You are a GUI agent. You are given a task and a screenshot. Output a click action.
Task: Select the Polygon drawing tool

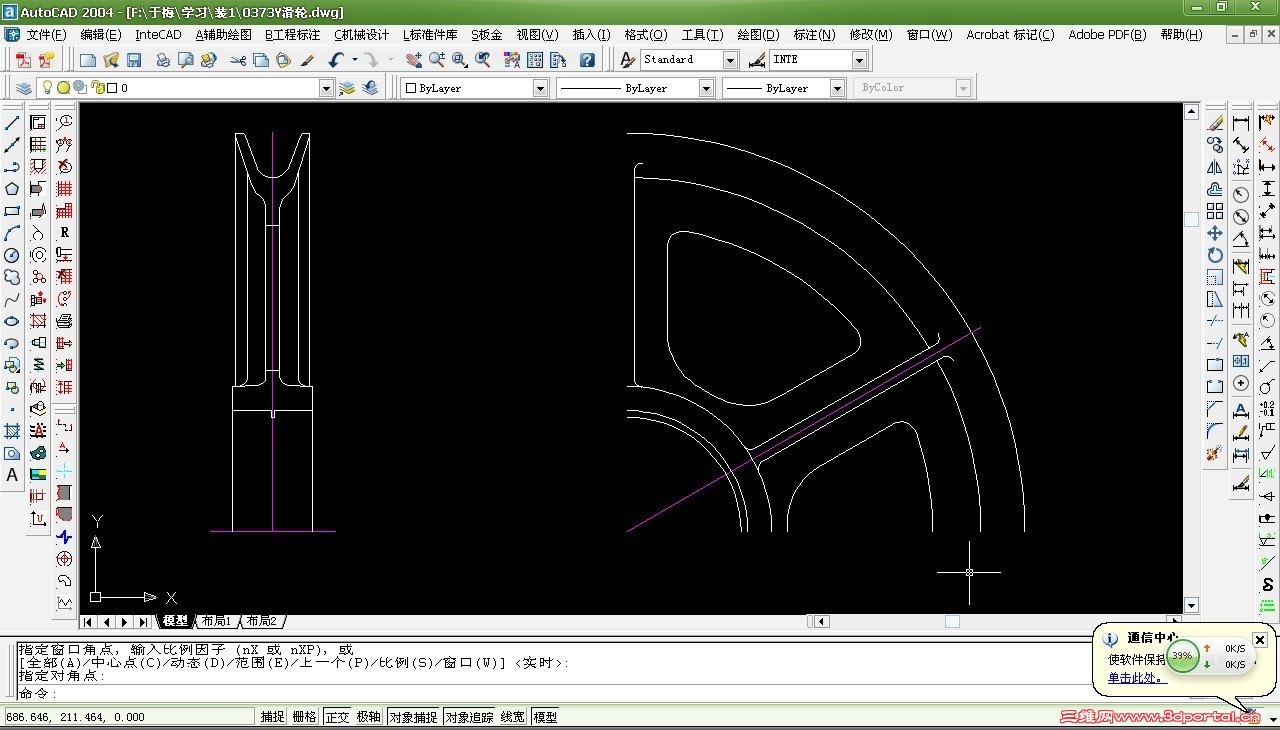pos(12,189)
